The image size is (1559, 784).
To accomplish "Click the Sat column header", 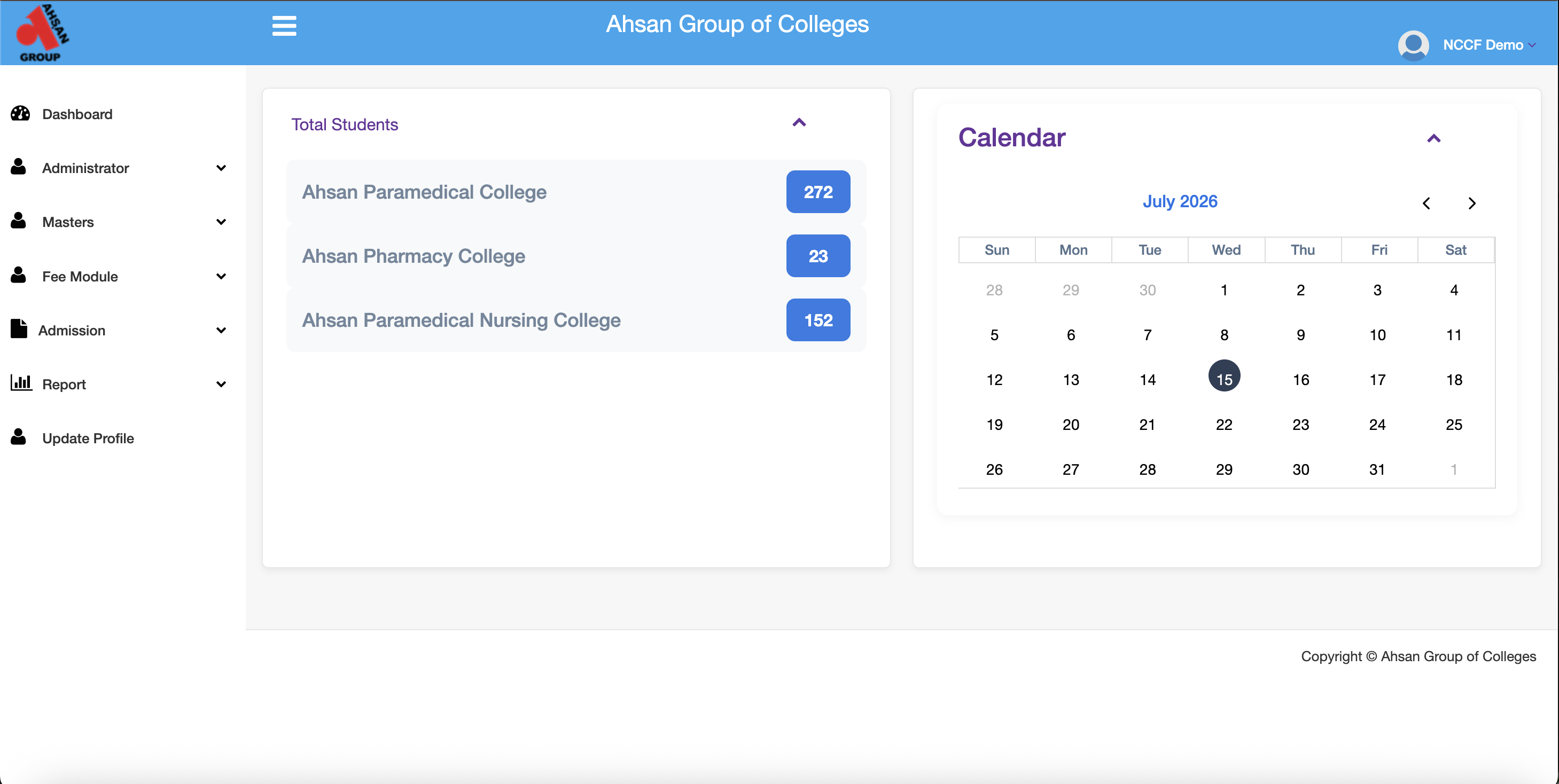I will point(1455,250).
